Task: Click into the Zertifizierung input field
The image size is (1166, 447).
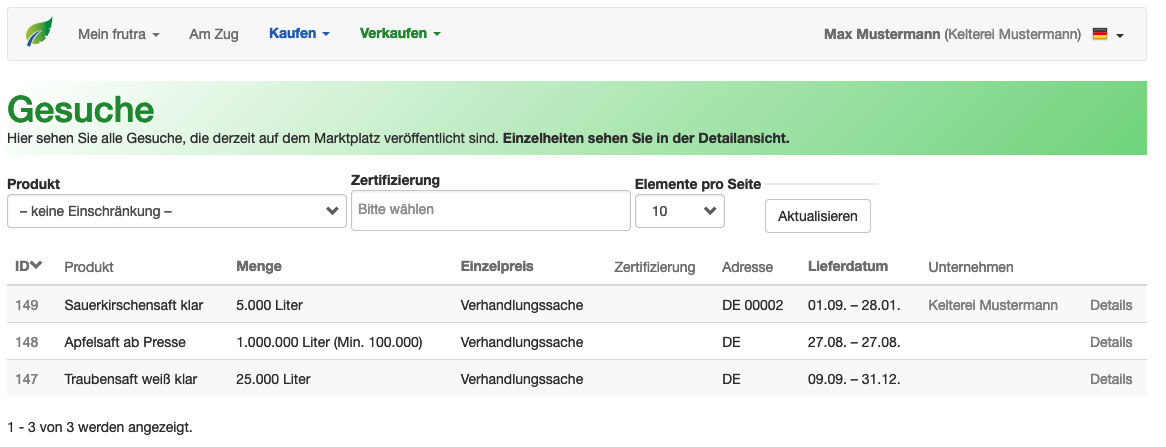Action: click(490, 210)
